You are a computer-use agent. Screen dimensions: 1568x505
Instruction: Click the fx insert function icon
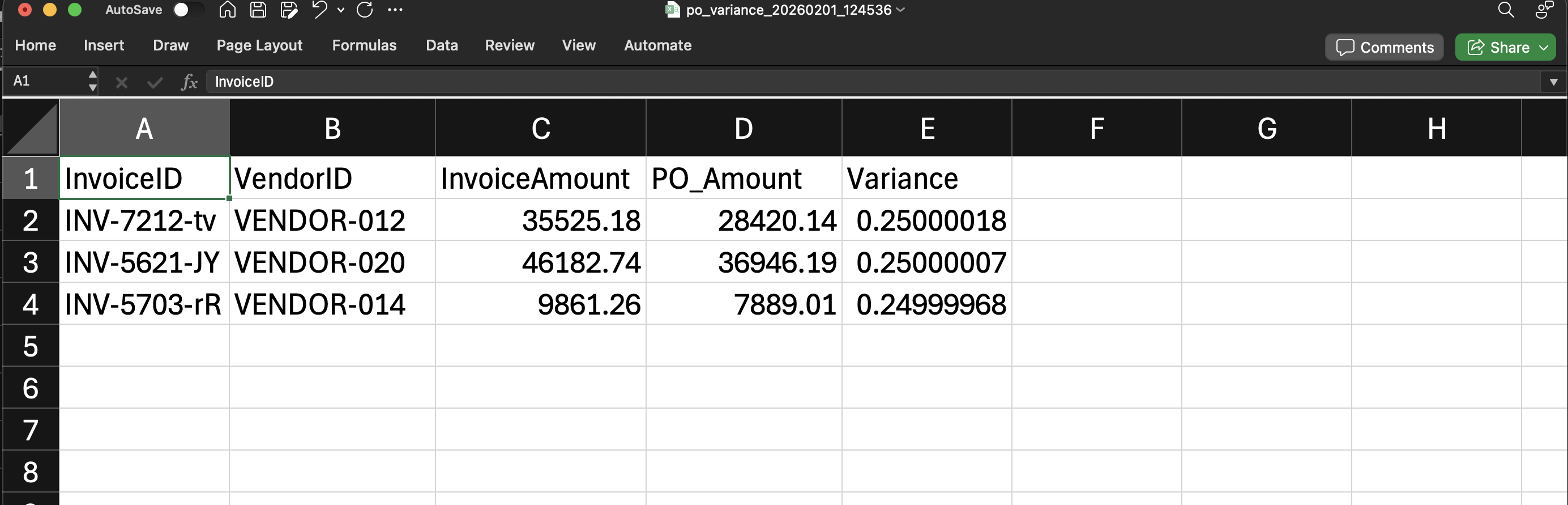click(189, 82)
